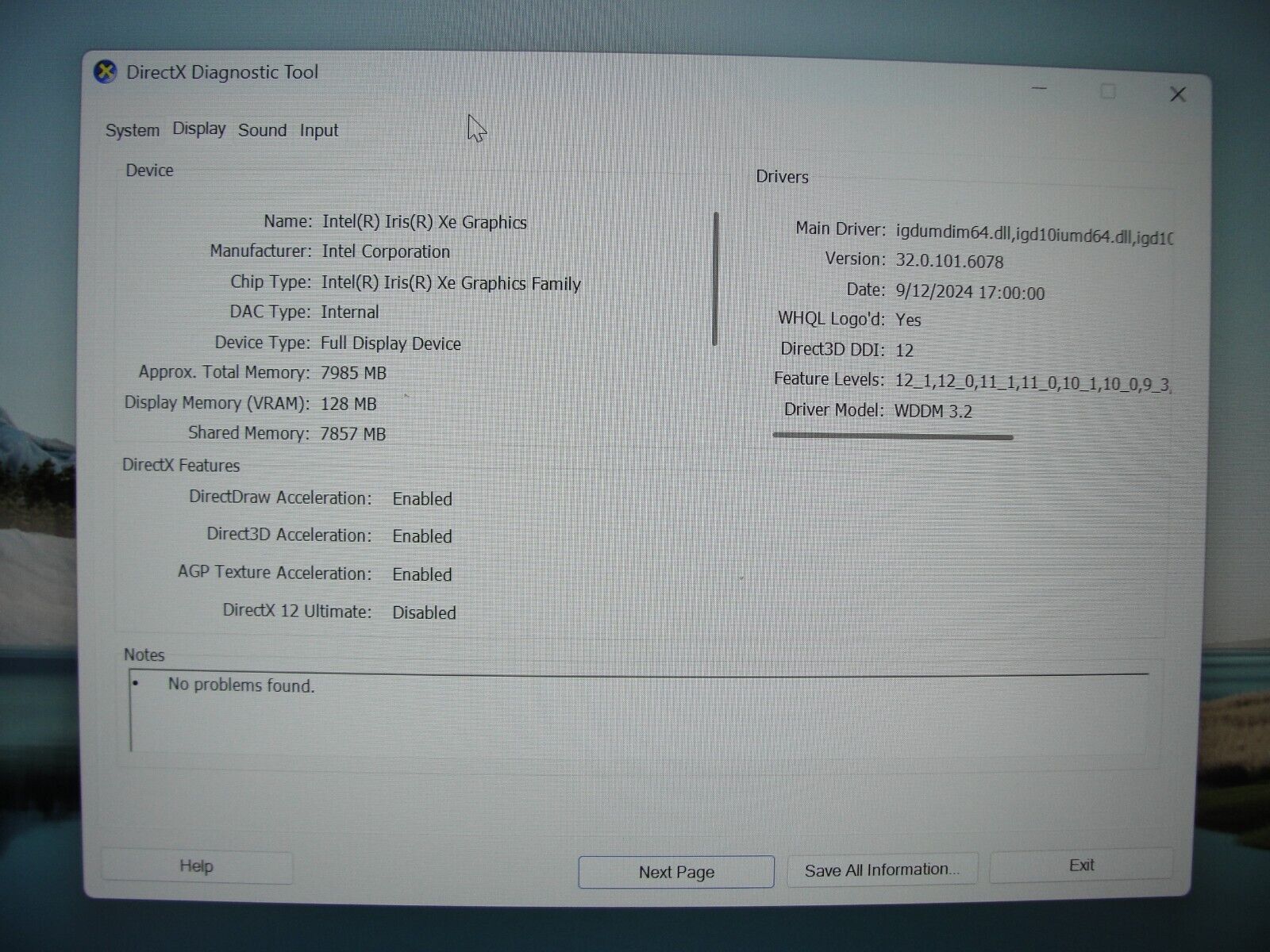Select VRAM value '128 MB'
The width and height of the screenshot is (1270, 952).
point(348,404)
